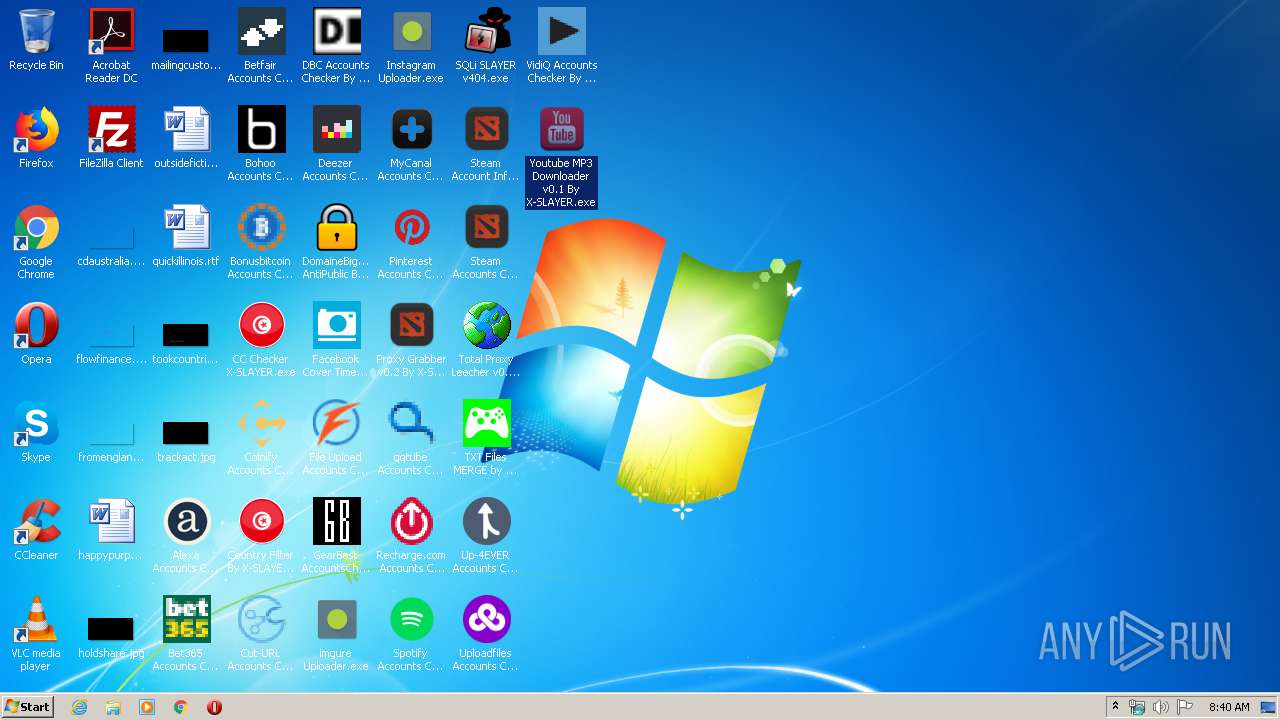Select the Opera desktop shortcut

point(36,334)
